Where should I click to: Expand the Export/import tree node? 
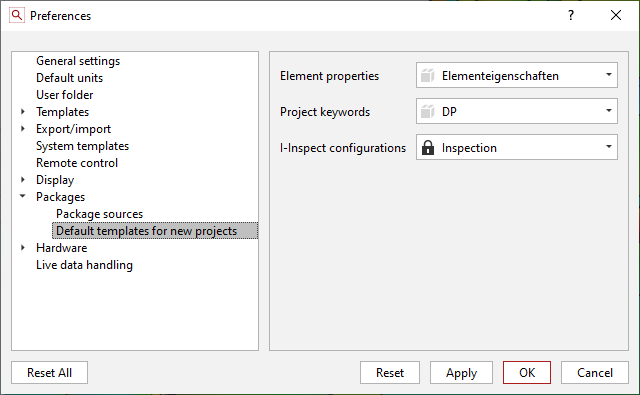tap(23, 129)
